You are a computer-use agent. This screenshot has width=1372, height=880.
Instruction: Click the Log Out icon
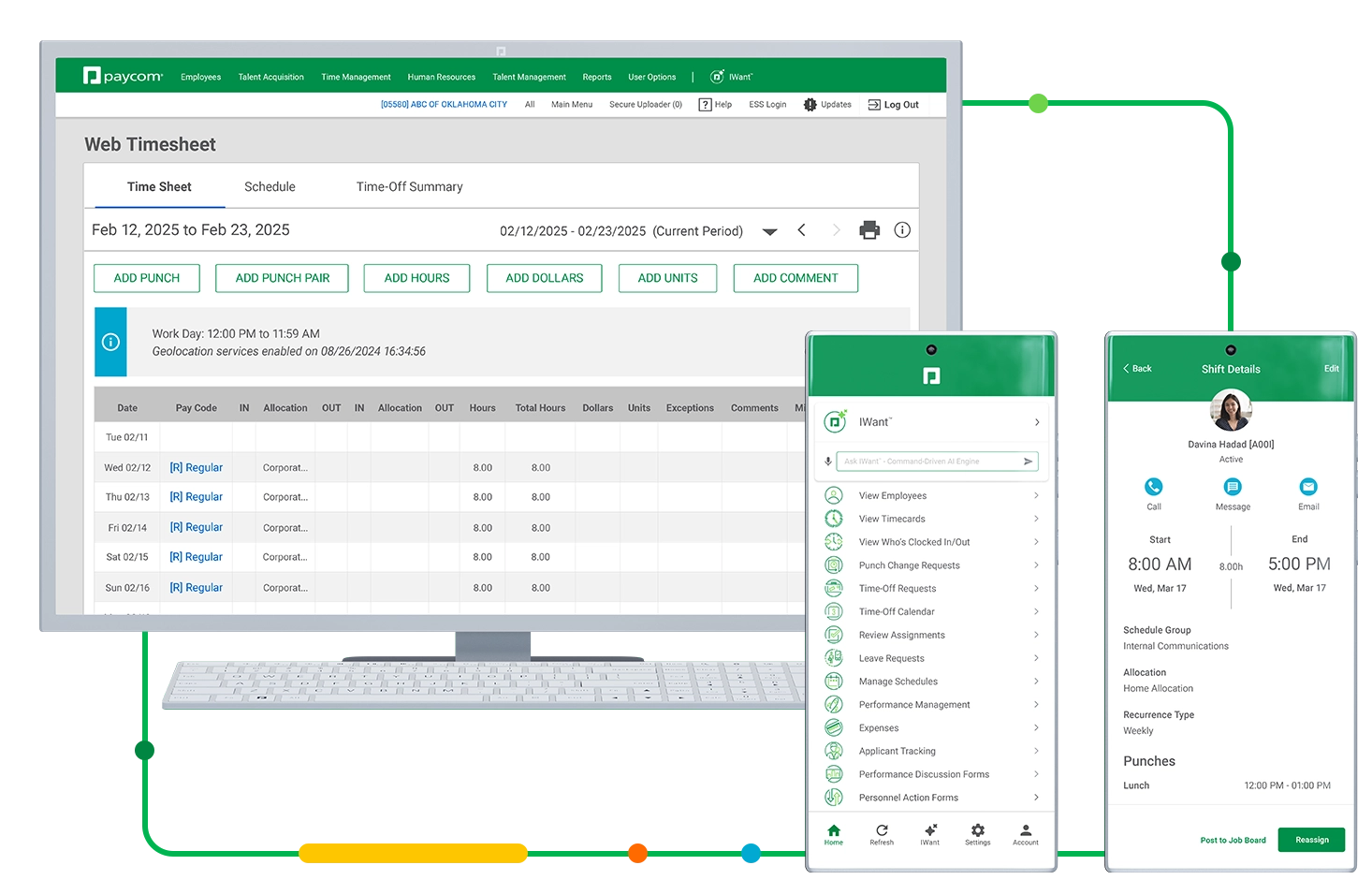pyautogui.click(x=874, y=105)
